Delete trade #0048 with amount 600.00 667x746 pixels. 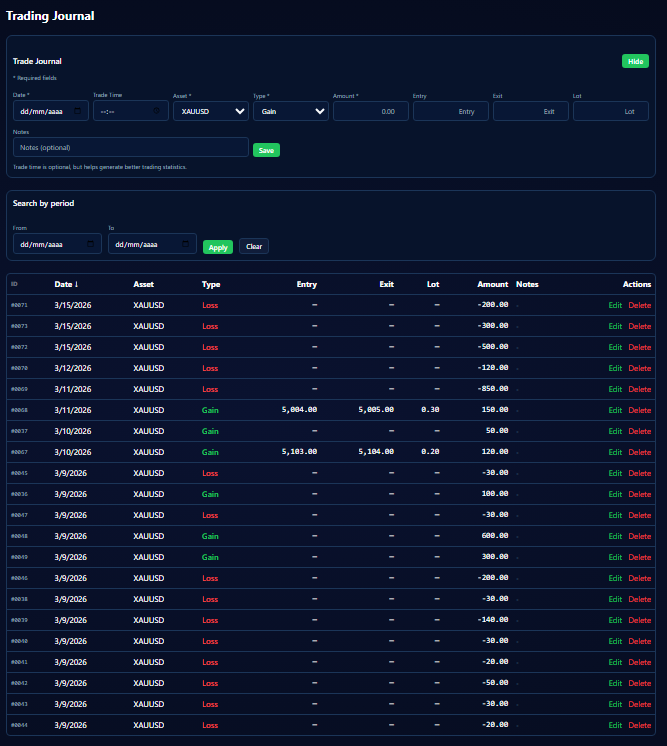(x=639, y=536)
